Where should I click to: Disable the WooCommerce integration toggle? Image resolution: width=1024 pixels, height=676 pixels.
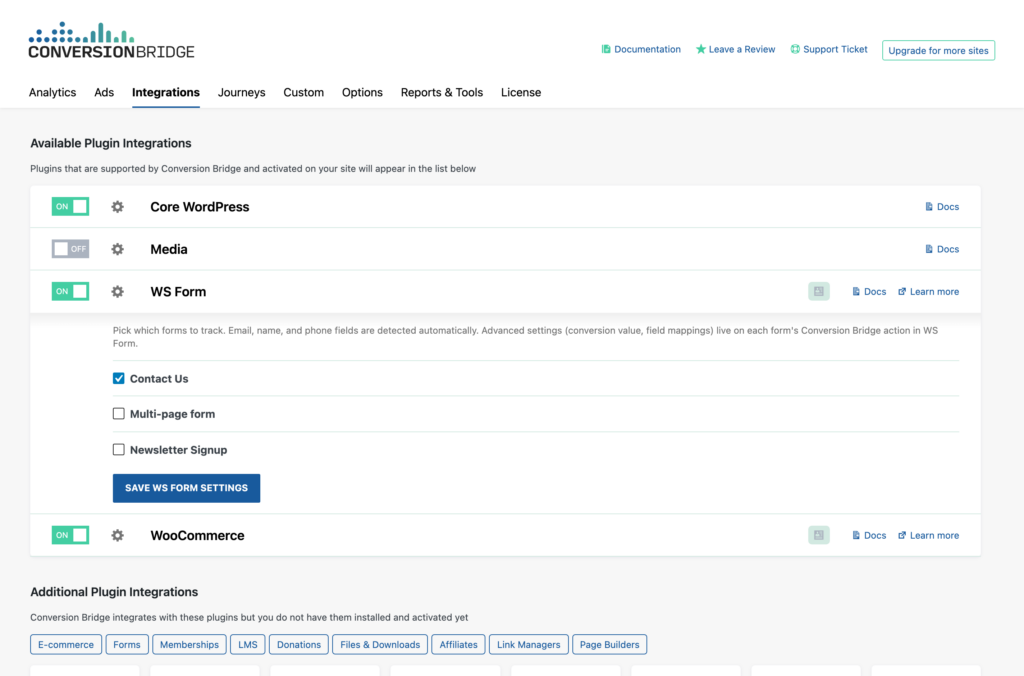coord(71,535)
